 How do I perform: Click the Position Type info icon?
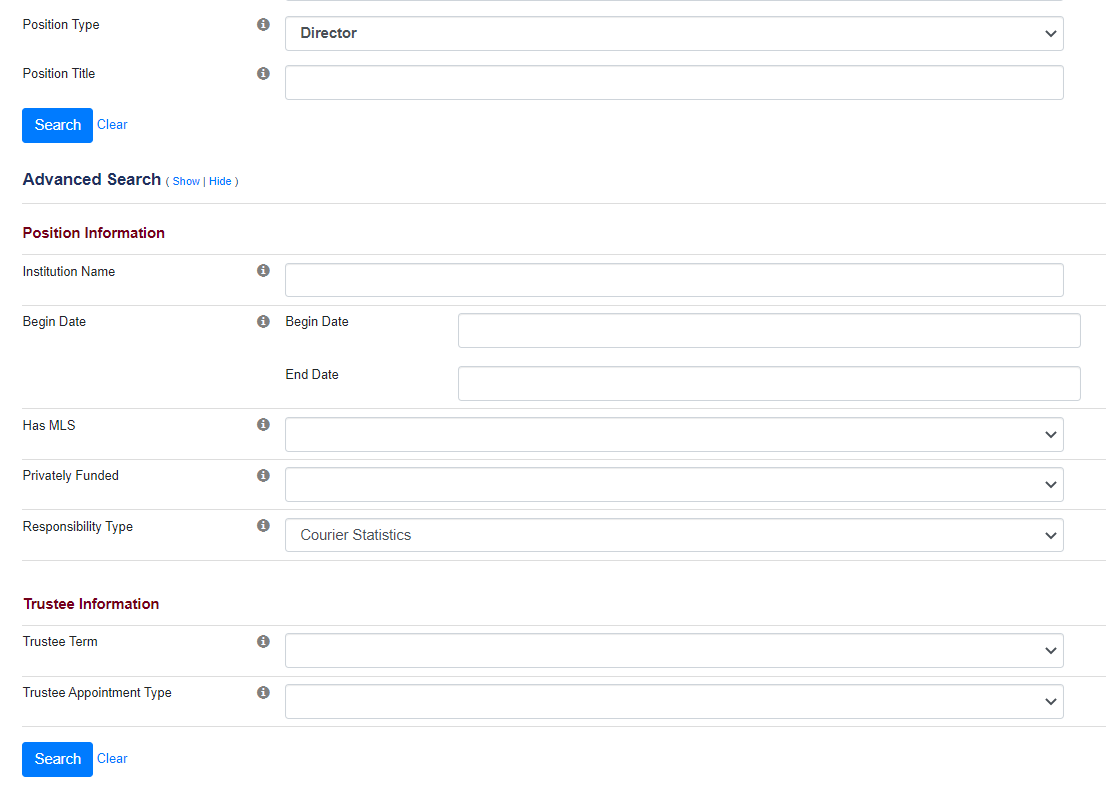pos(263,24)
